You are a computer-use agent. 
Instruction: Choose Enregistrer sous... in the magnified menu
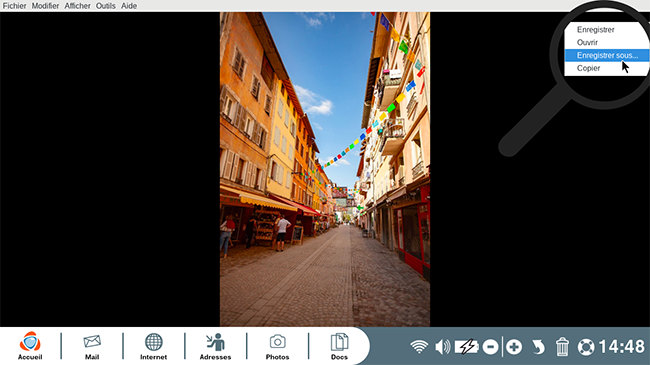[607, 55]
